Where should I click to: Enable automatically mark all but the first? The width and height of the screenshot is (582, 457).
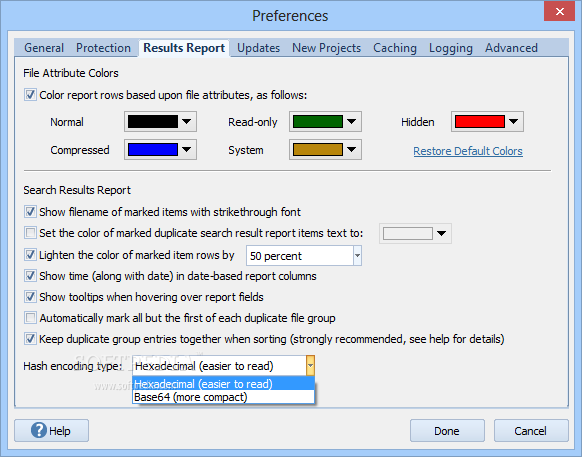(x=30, y=318)
